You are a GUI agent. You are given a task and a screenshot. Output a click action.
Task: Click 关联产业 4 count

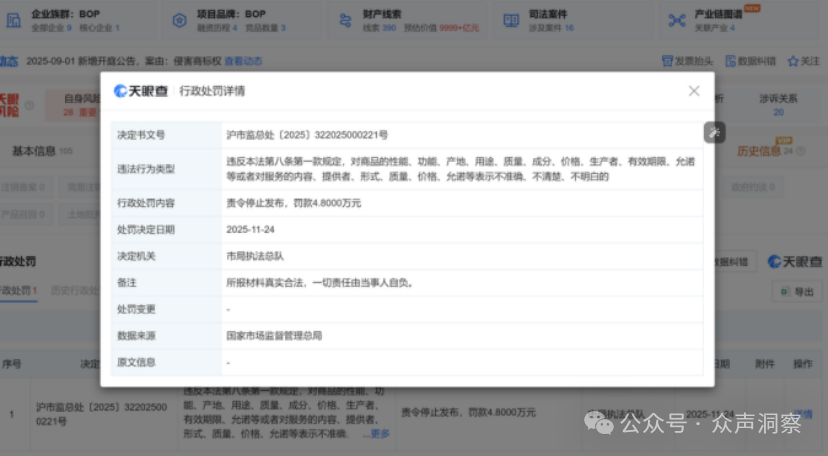714,28
